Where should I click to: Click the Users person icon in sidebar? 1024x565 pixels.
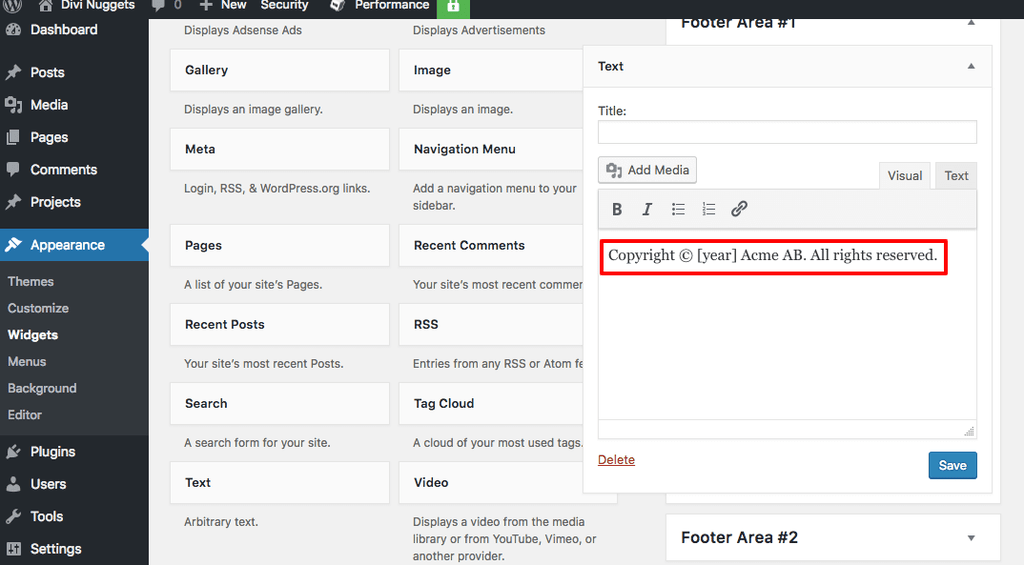(x=13, y=484)
